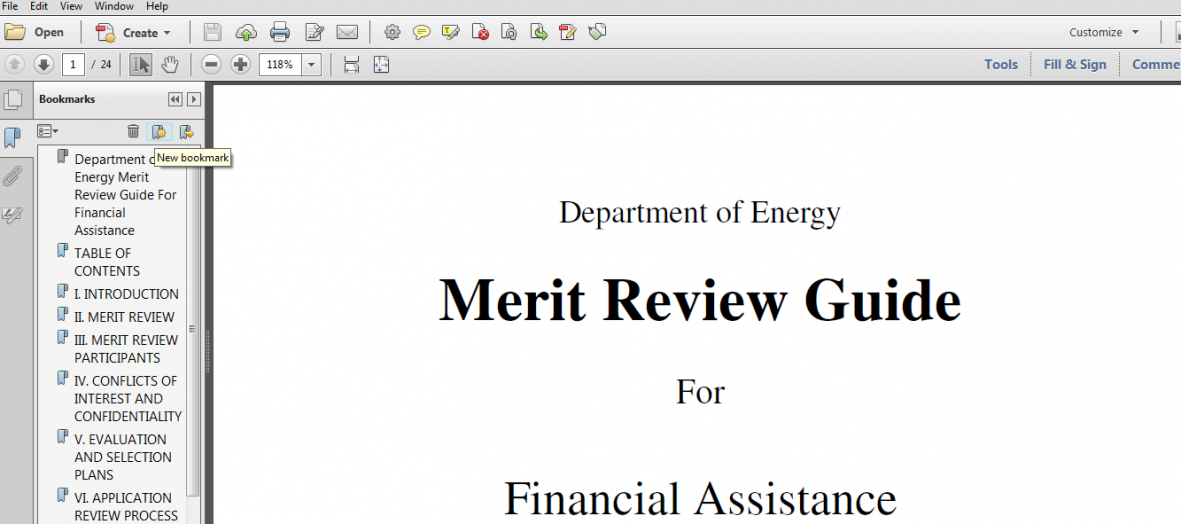Click the extract page icon
Image resolution: width=1181 pixels, height=524 pixels.
(x=539, y=32)
